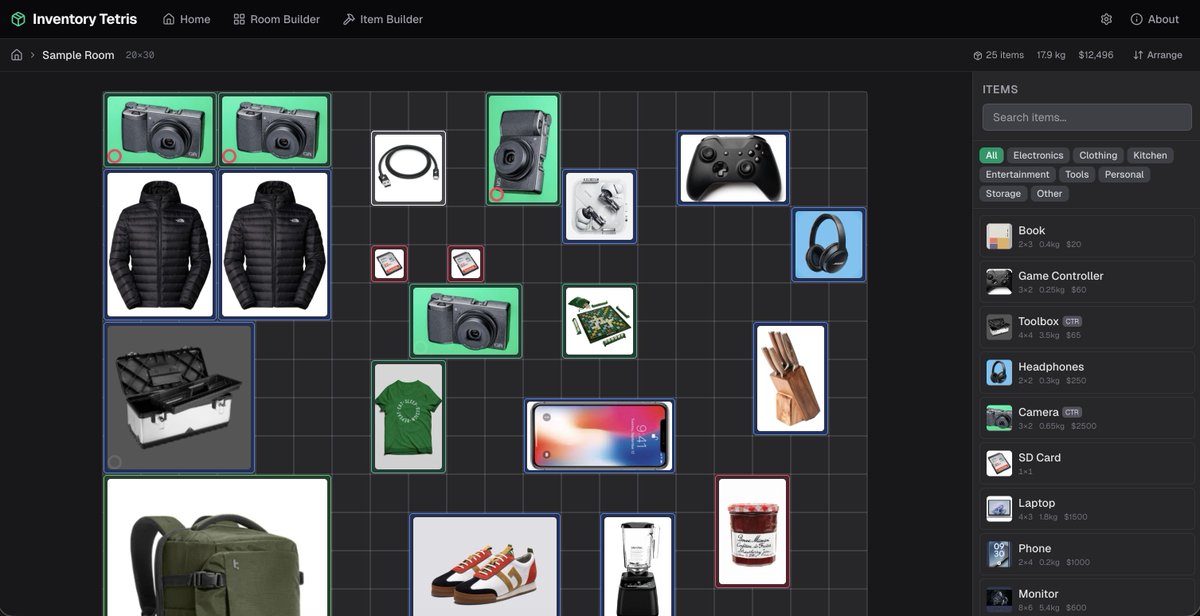Viewport: 1200px width, 616px height.
Task: Filter items by Entertainment
Action: pos(1018,174)
